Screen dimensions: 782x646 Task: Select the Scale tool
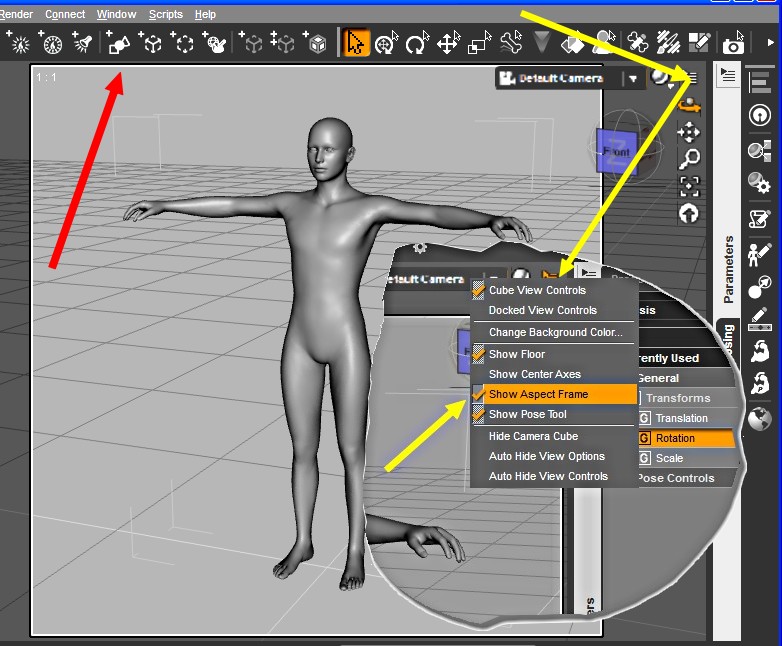(479, 43)
